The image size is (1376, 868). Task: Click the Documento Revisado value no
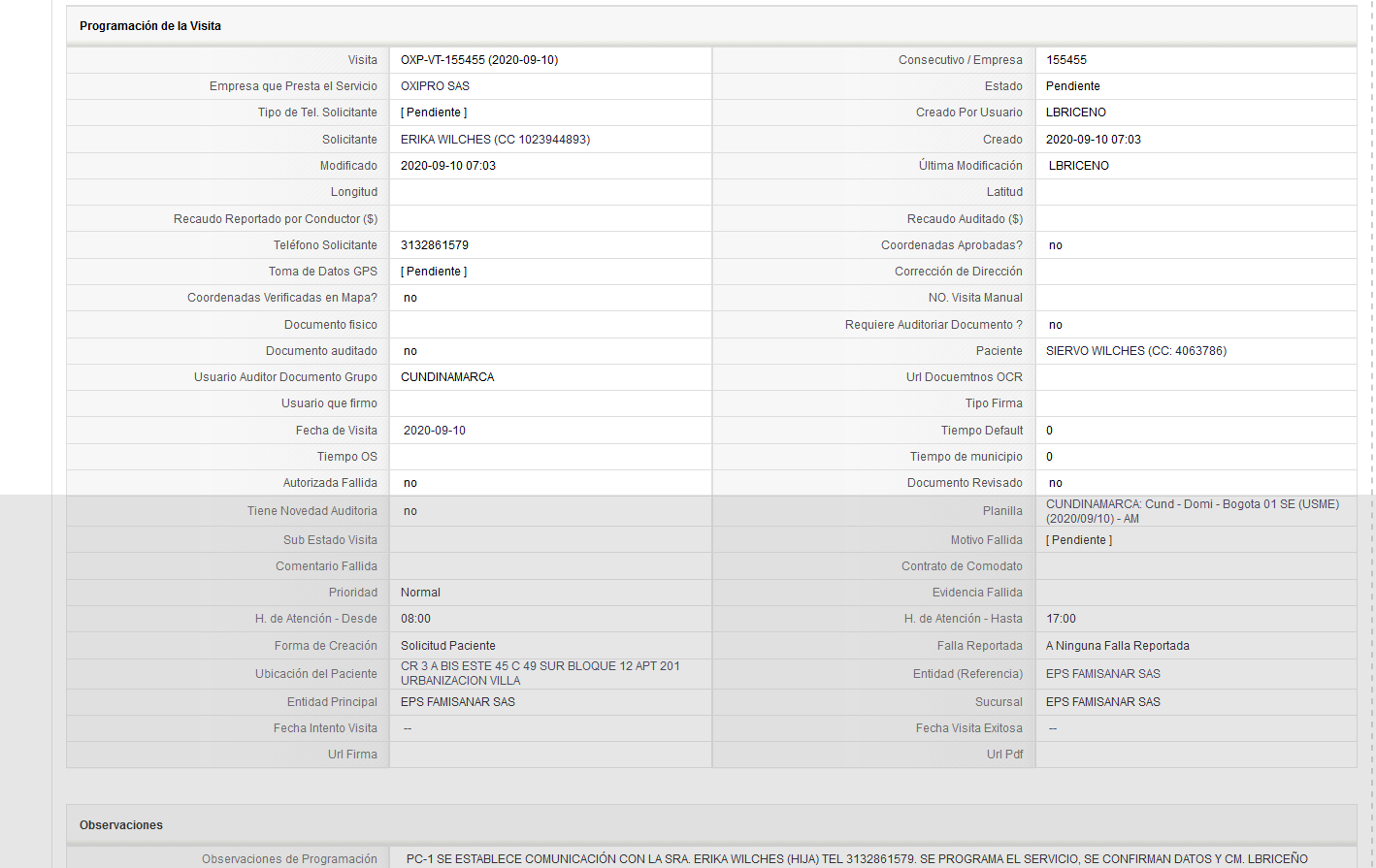[1056, 483]
